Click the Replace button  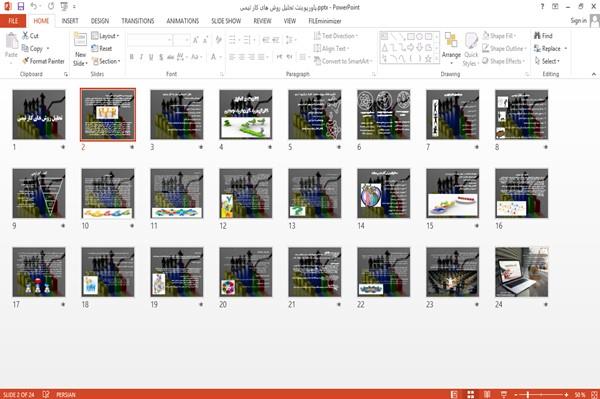[550, 48]
